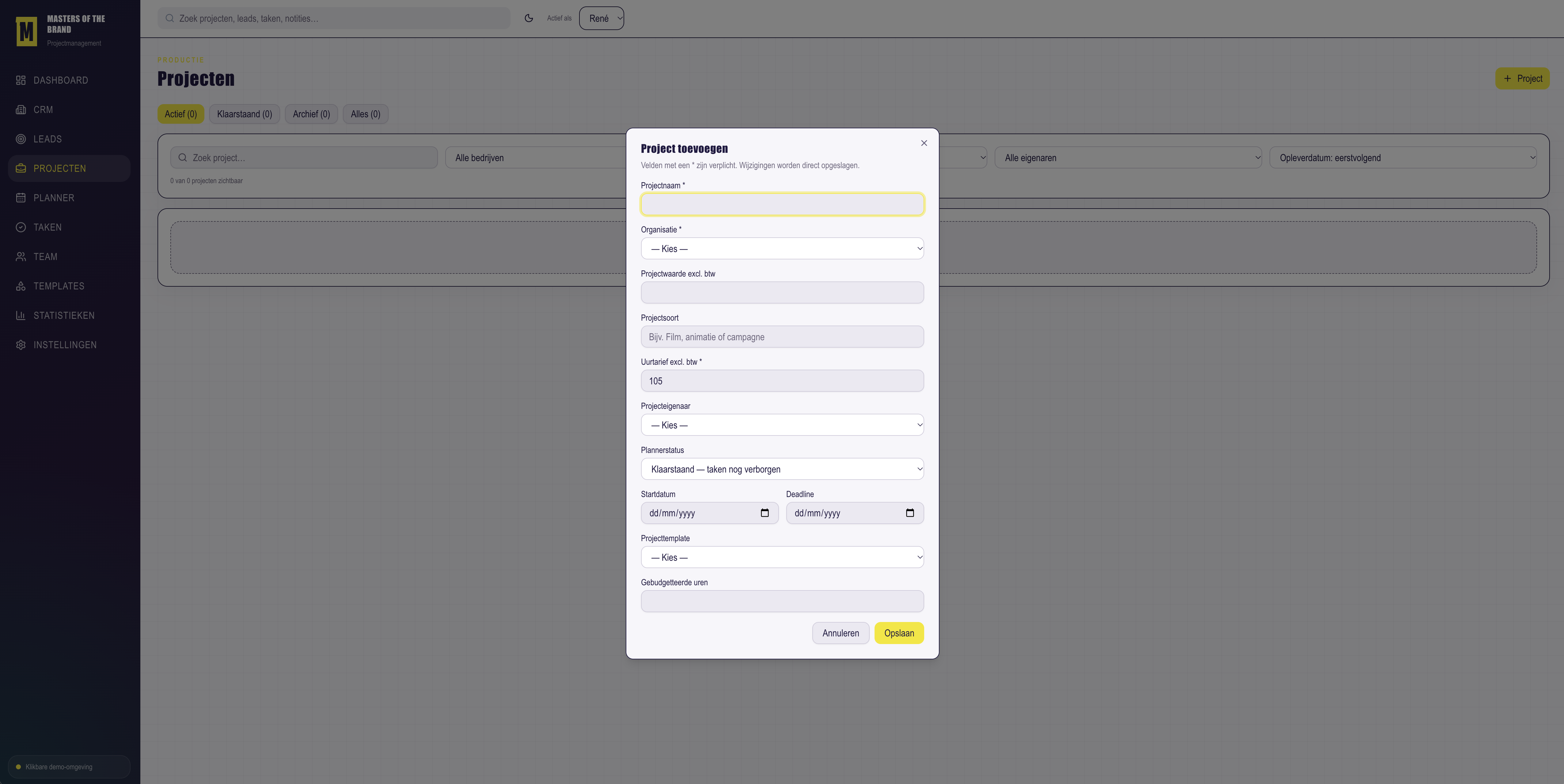The height and width of the screenshot is (784, 1564).
Task: Open the CRM building icon
Action: pyautogui.click(x=21, y=110)
